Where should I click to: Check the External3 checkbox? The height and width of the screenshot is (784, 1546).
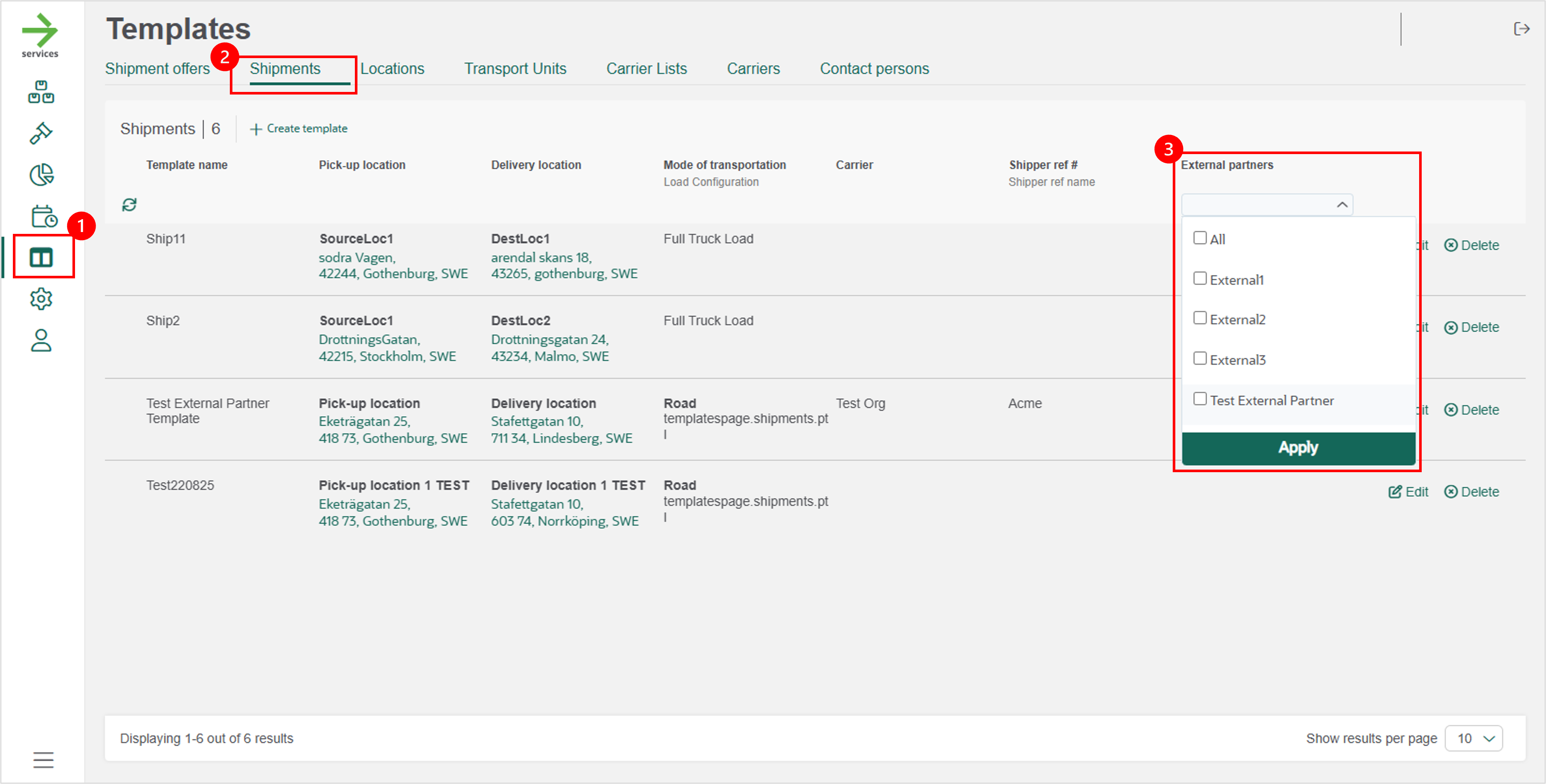coord(1200,359)
